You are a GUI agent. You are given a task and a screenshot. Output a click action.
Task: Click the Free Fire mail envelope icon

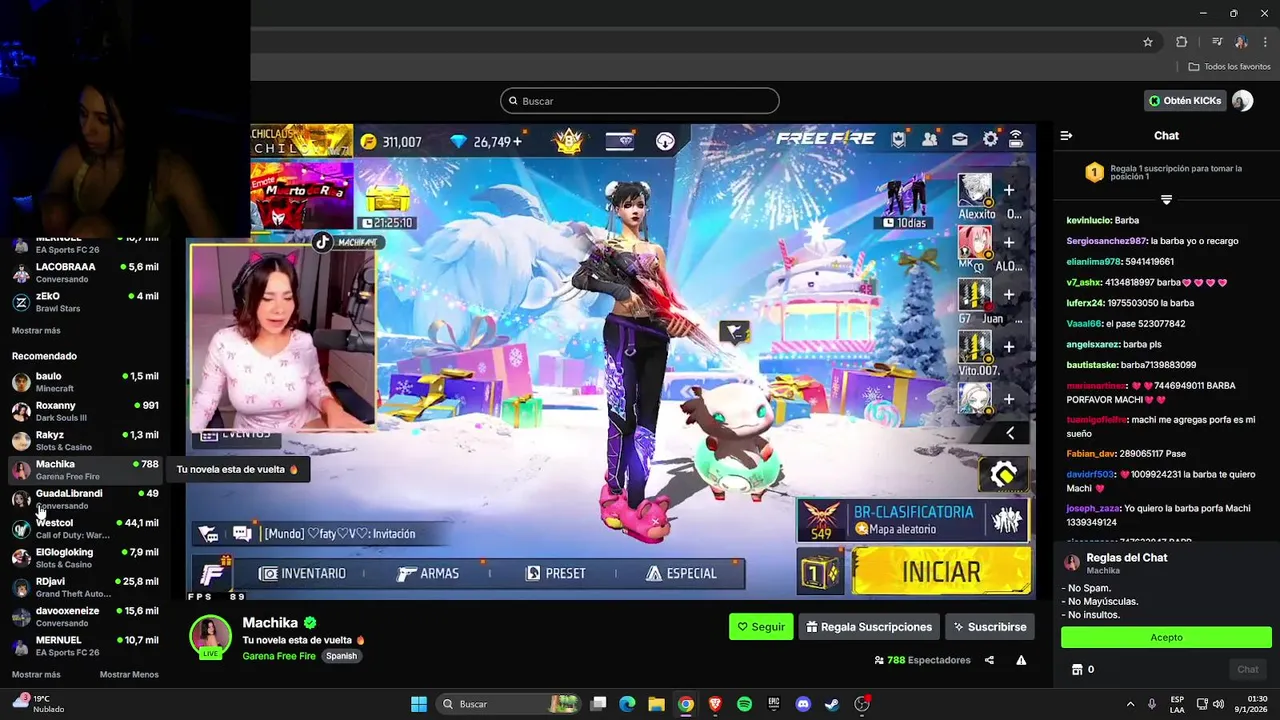(959, 139)
